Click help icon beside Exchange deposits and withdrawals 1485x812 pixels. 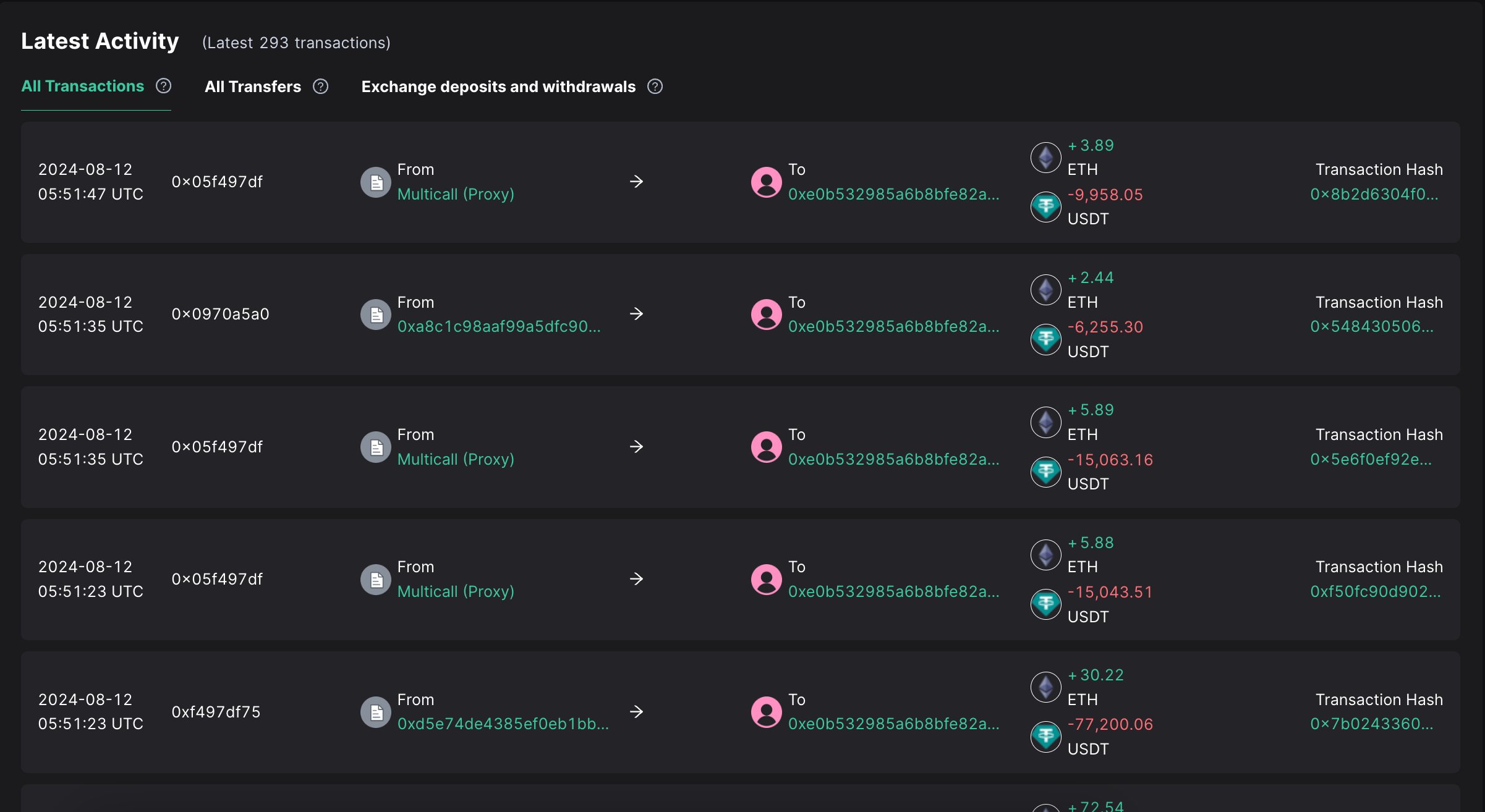click(655, 87)
